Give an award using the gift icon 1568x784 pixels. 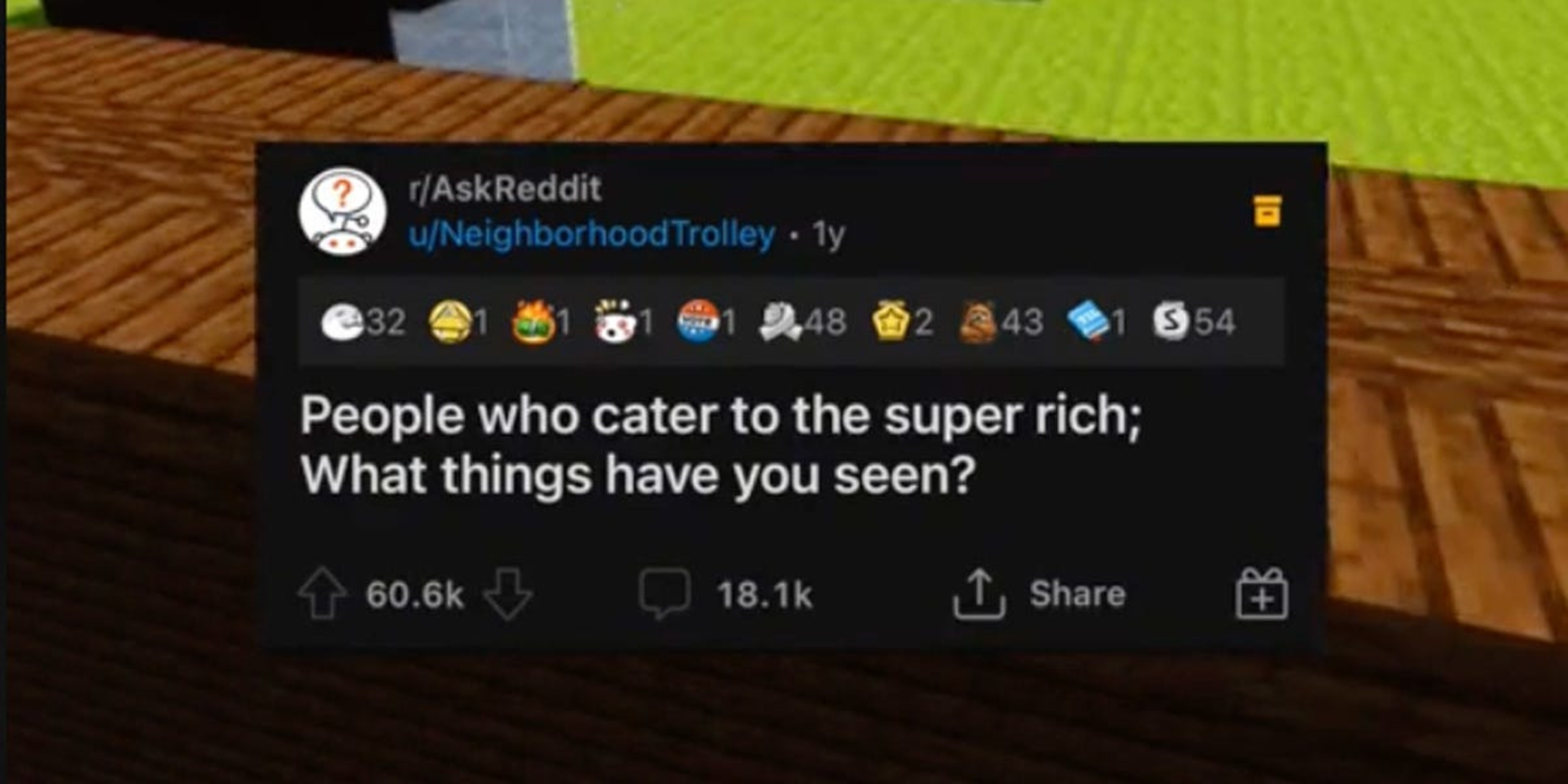(1262, 594)
